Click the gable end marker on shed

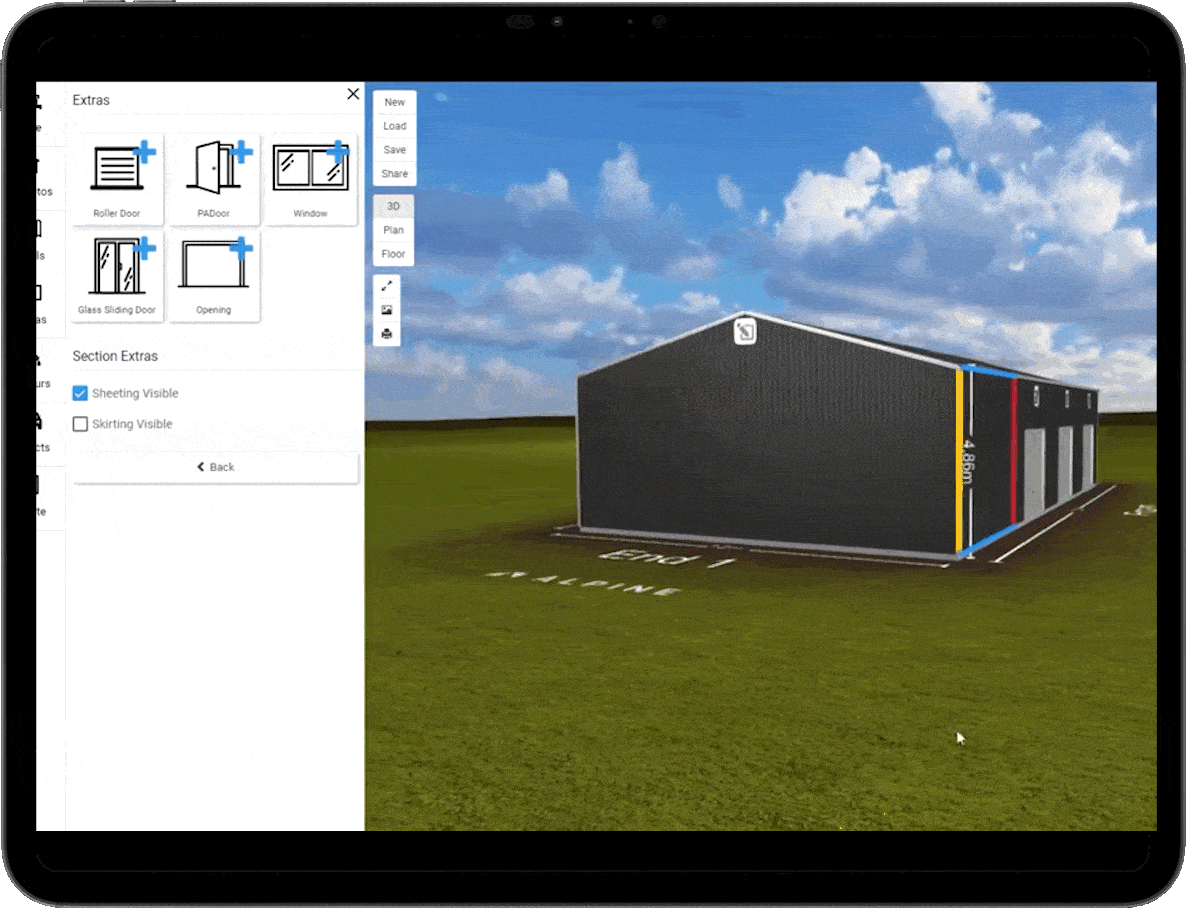pos(745,331)
